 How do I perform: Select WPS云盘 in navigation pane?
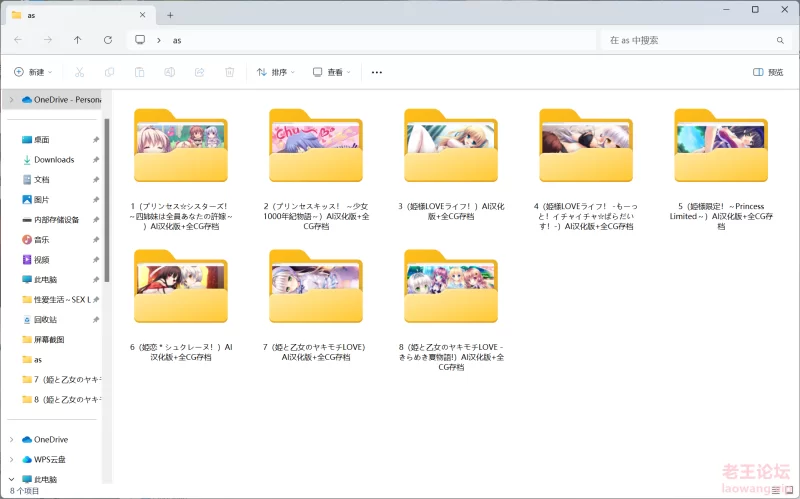click(44, 459)
